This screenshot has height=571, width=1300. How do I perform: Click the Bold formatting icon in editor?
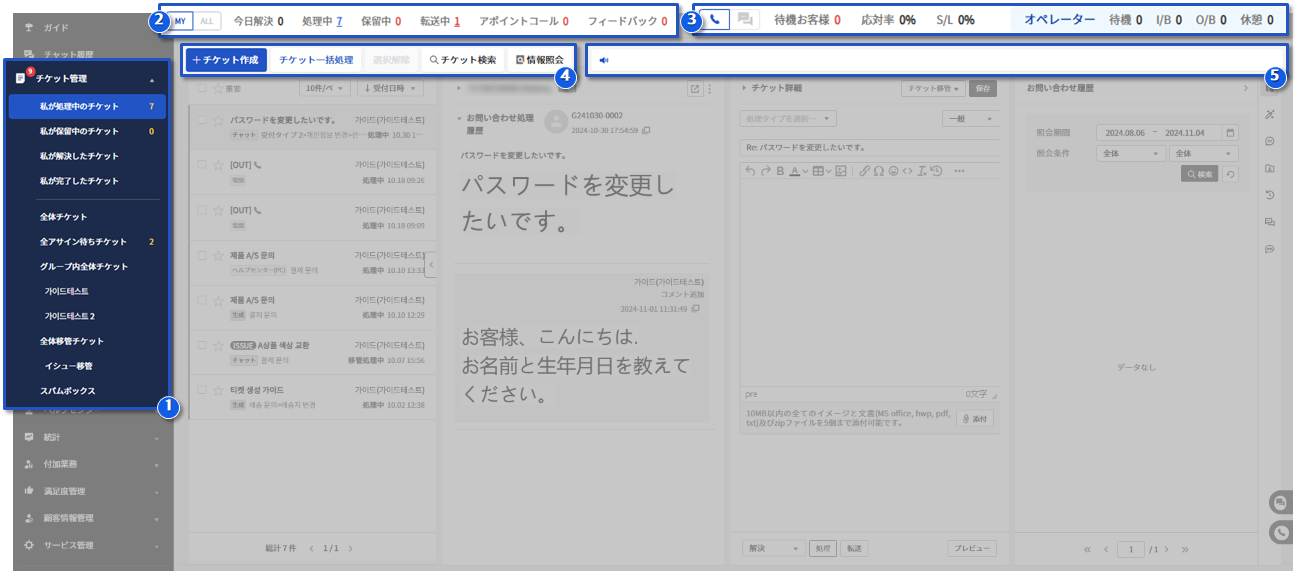coord(780,171)
